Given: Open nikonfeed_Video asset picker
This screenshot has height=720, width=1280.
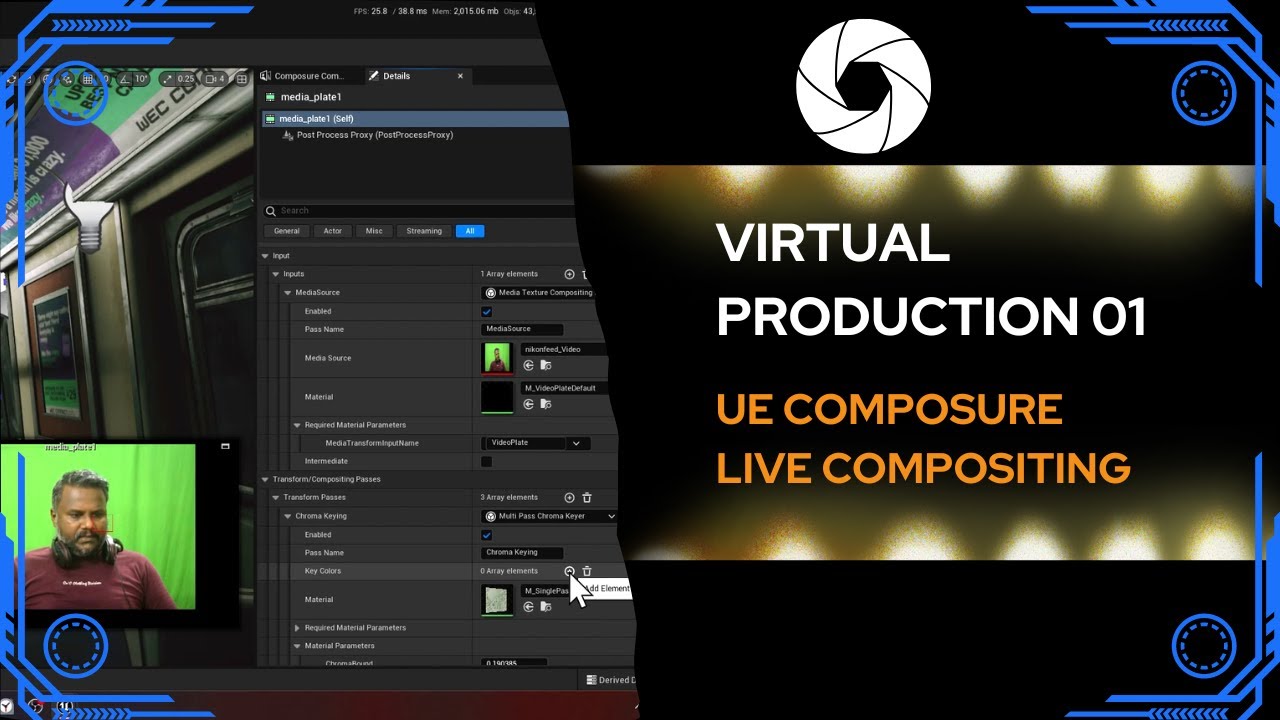Looking at the screenshot, I should (565, 349).
